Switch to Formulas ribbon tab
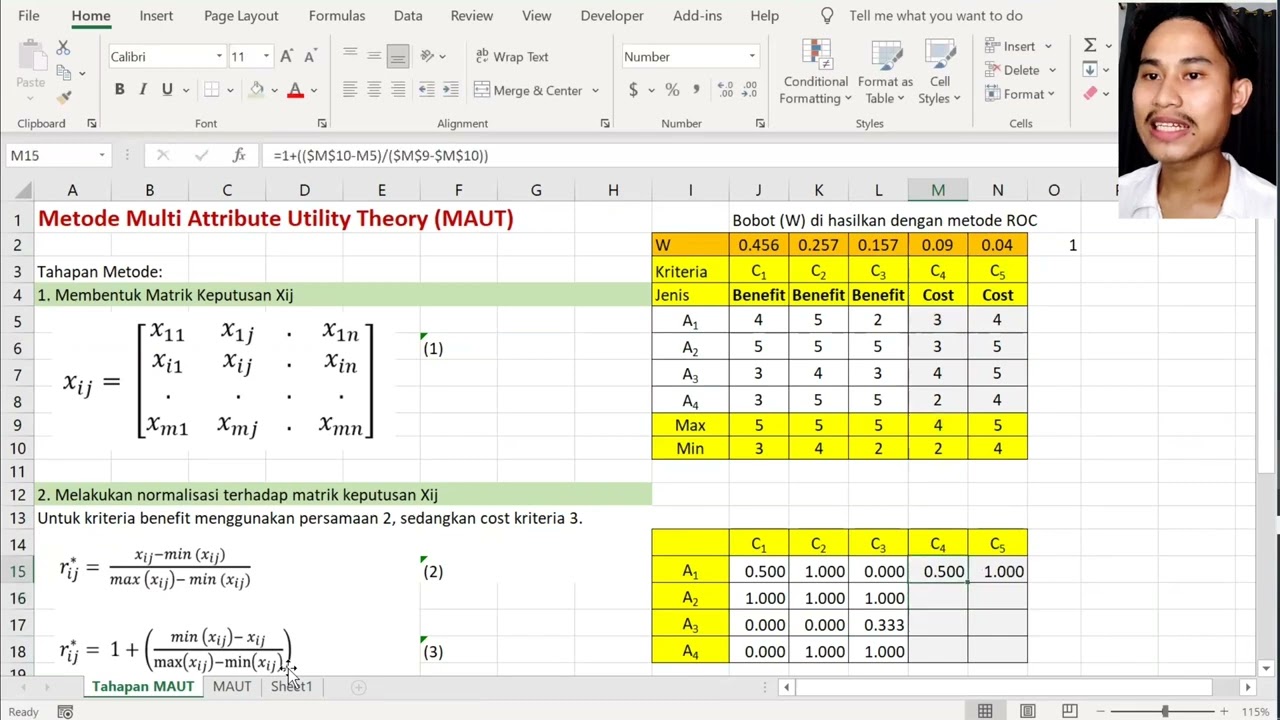The height and width of the screenshot is (720, 1280). (337, 15)
